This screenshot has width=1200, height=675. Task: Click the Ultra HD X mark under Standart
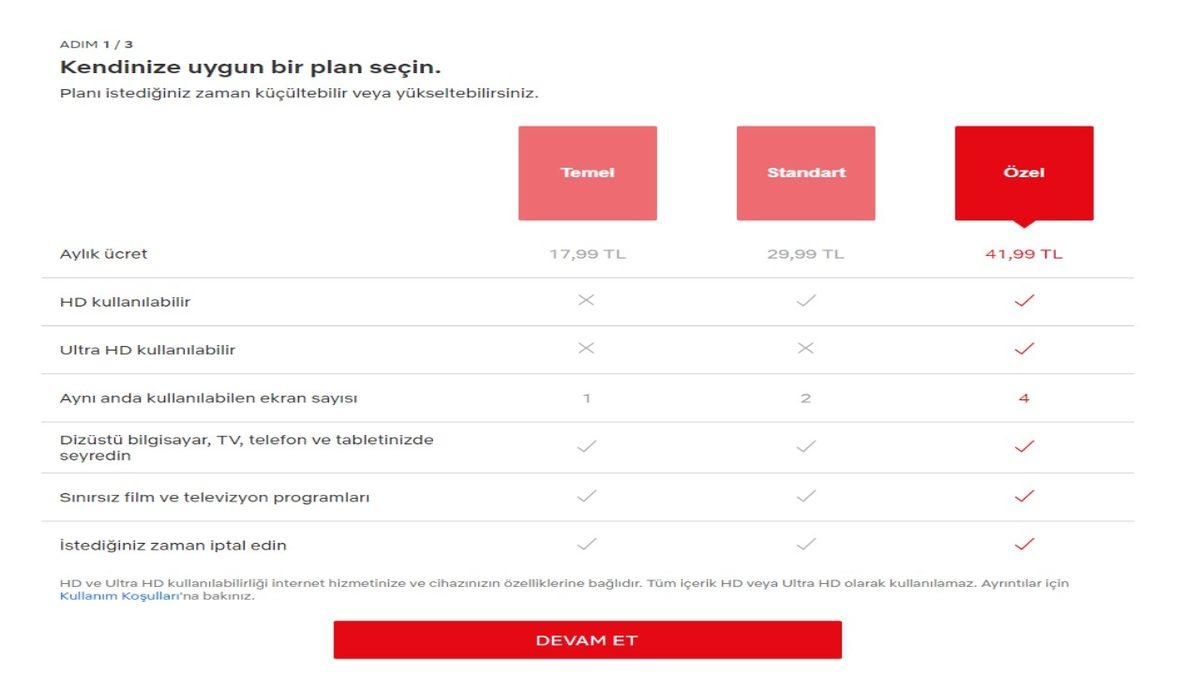(806, 349)
